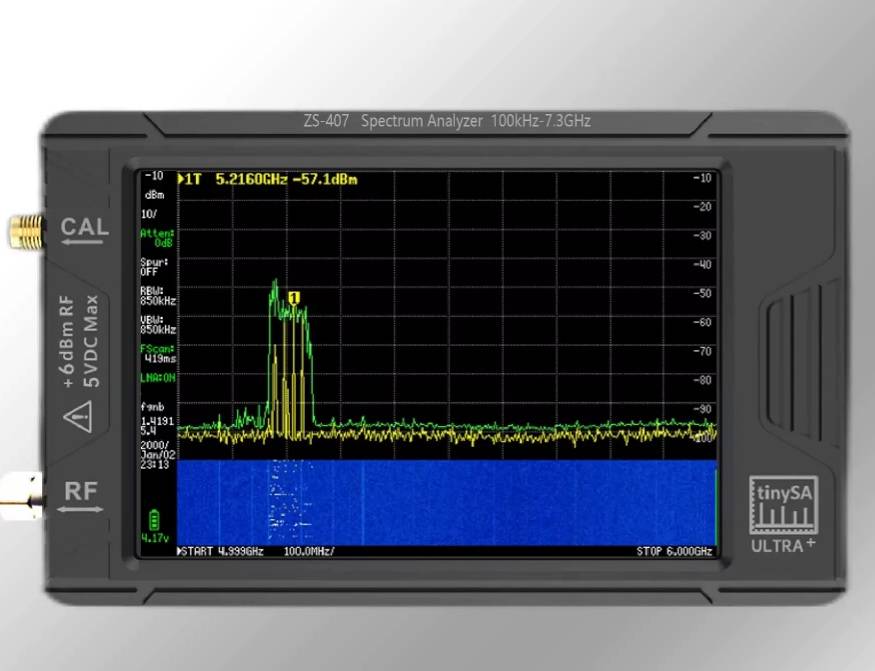Tap the -80 right-axis scale label
Viewport: 875px width, 671px height.
[703, 380]
